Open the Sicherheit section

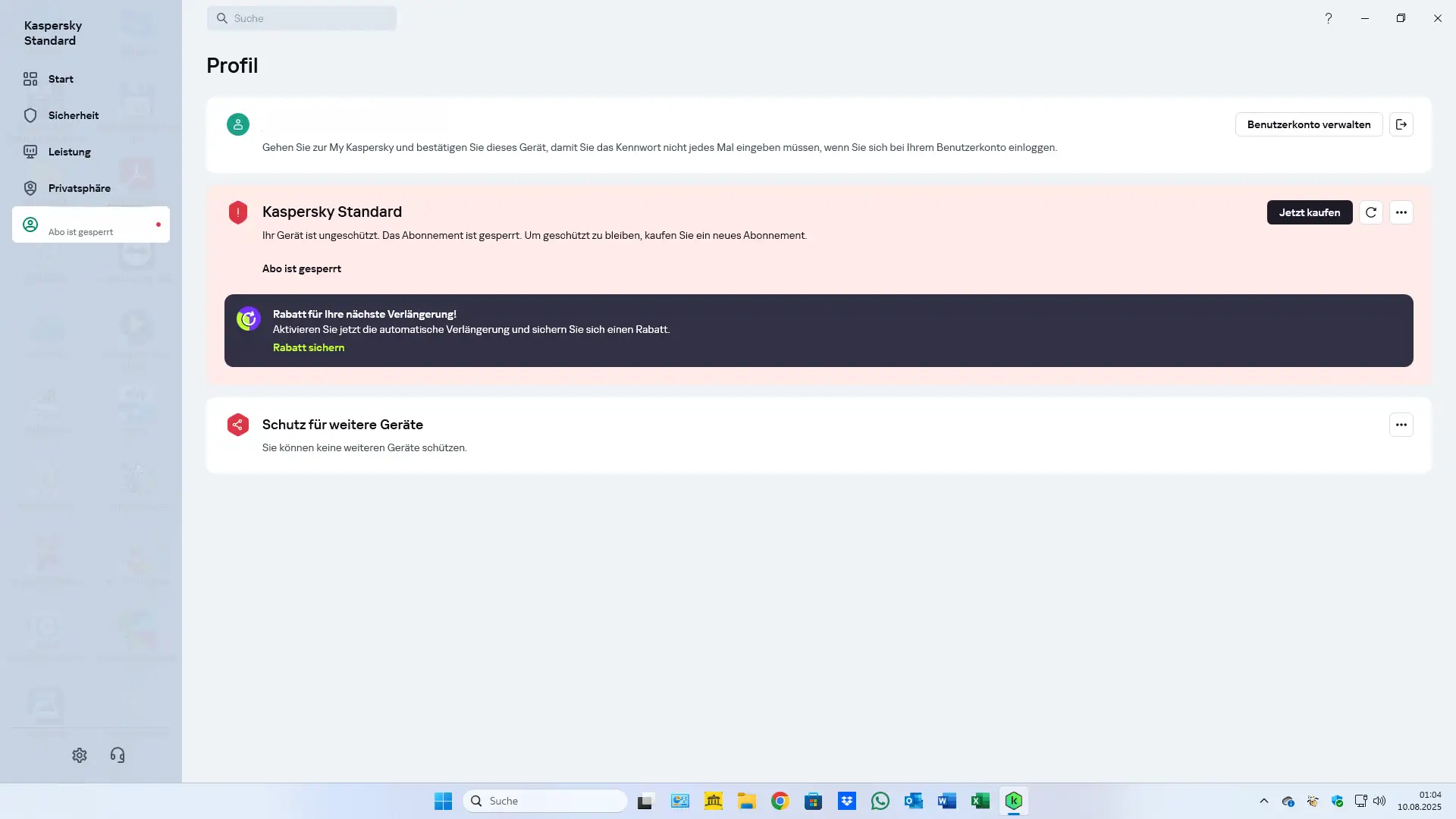tap(73, 115)
